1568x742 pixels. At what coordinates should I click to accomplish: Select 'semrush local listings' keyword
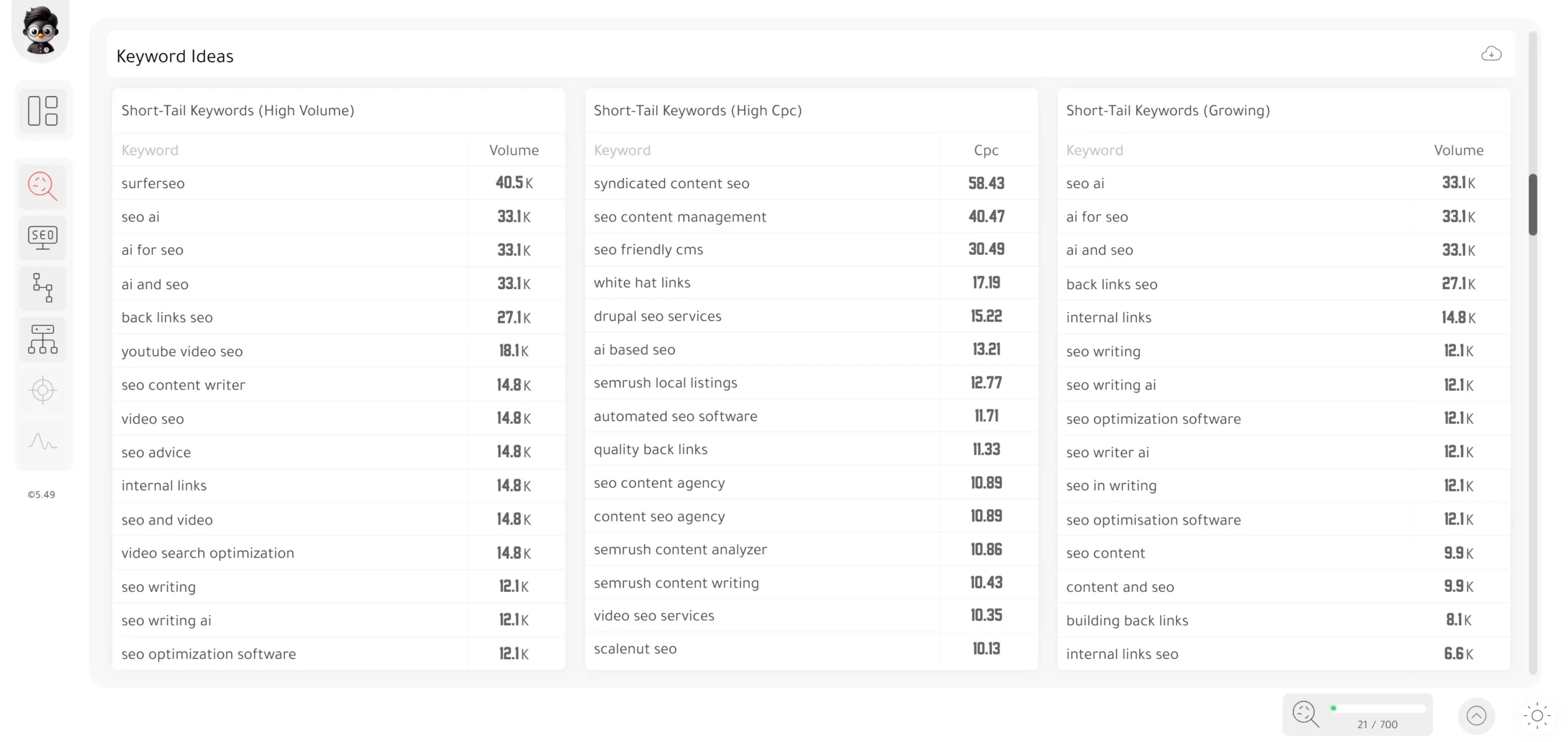click(665, 383)
